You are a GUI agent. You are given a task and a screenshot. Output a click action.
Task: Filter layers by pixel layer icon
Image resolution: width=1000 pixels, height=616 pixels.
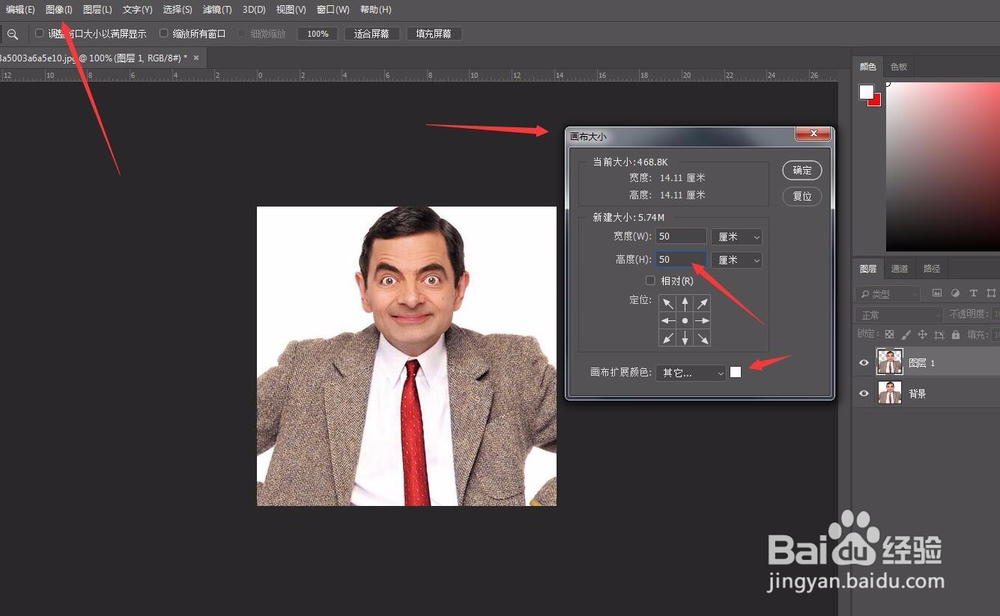coord(937,293)
